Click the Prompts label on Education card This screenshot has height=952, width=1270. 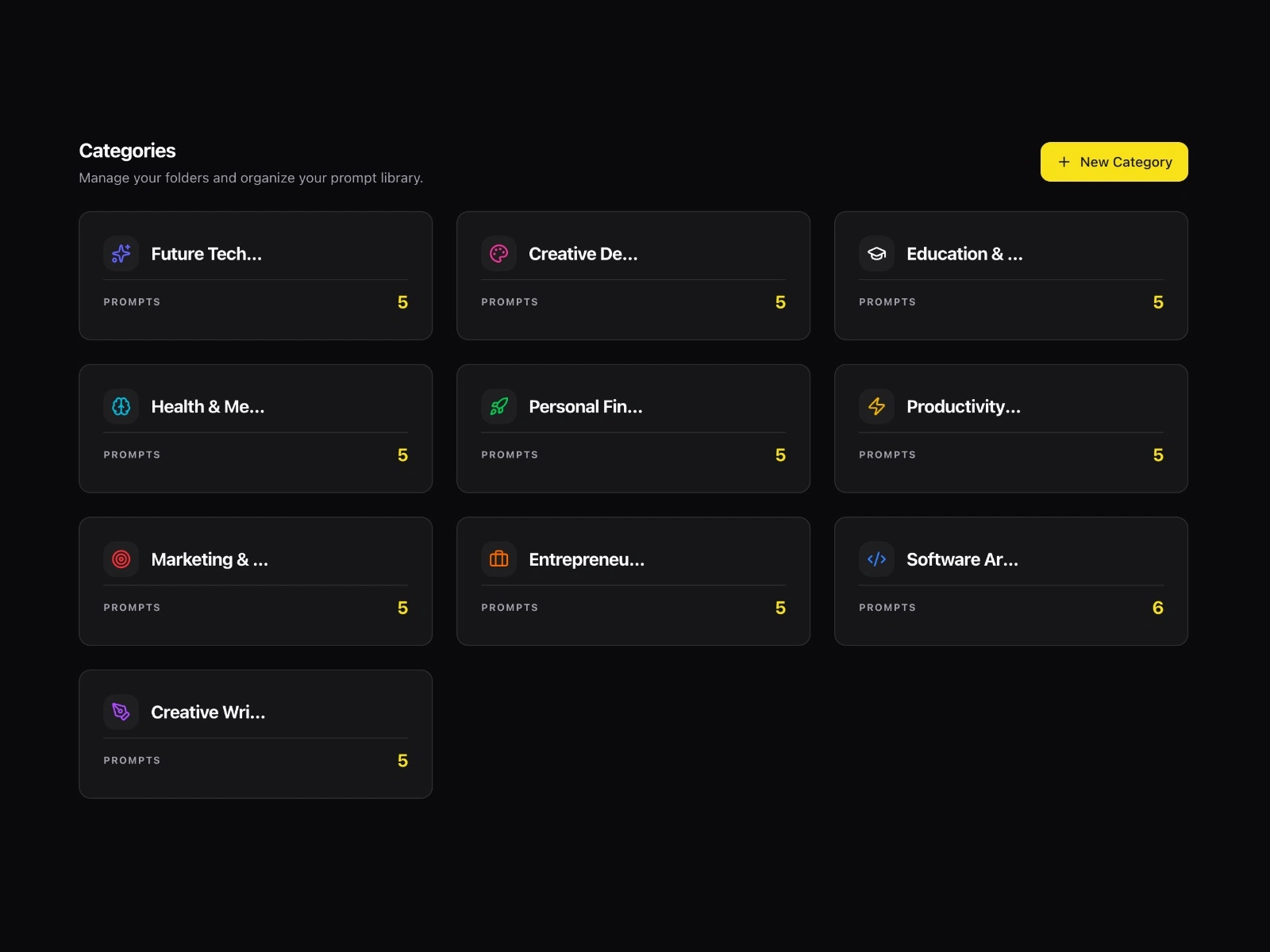click(887, 302)
